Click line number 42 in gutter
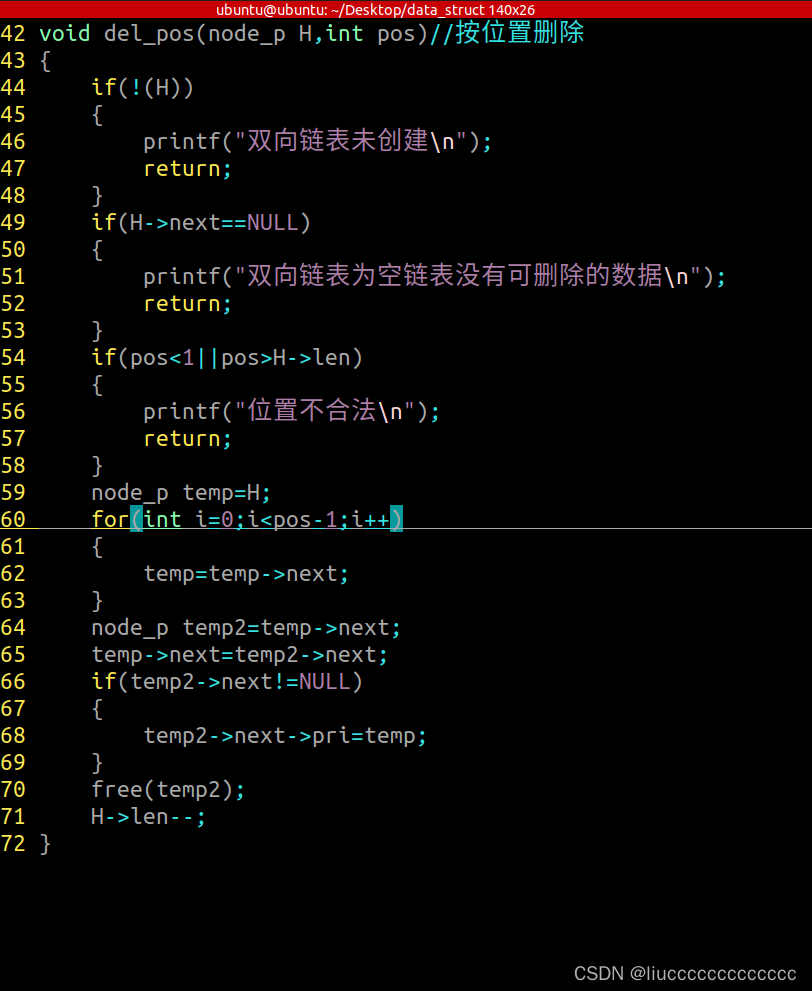Viewport: 812px width, 991px height. click(x=13, y=33)
